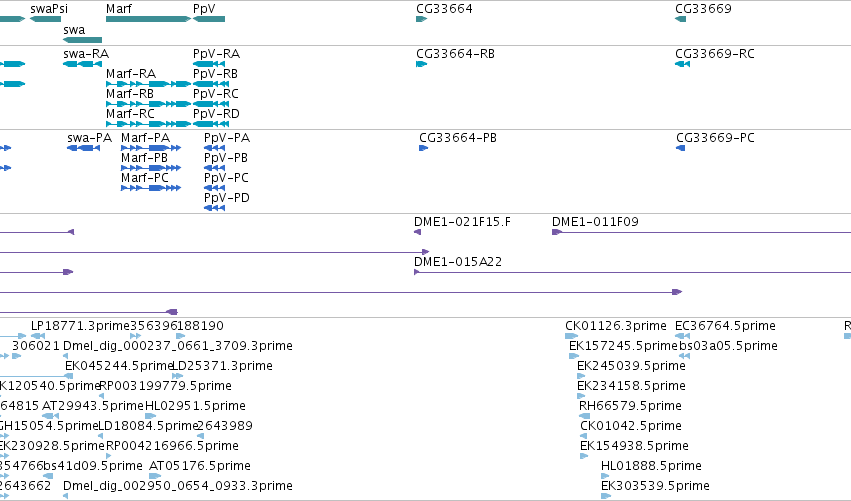Select the CK01042.5prime EST glyph

pos(584,437)
